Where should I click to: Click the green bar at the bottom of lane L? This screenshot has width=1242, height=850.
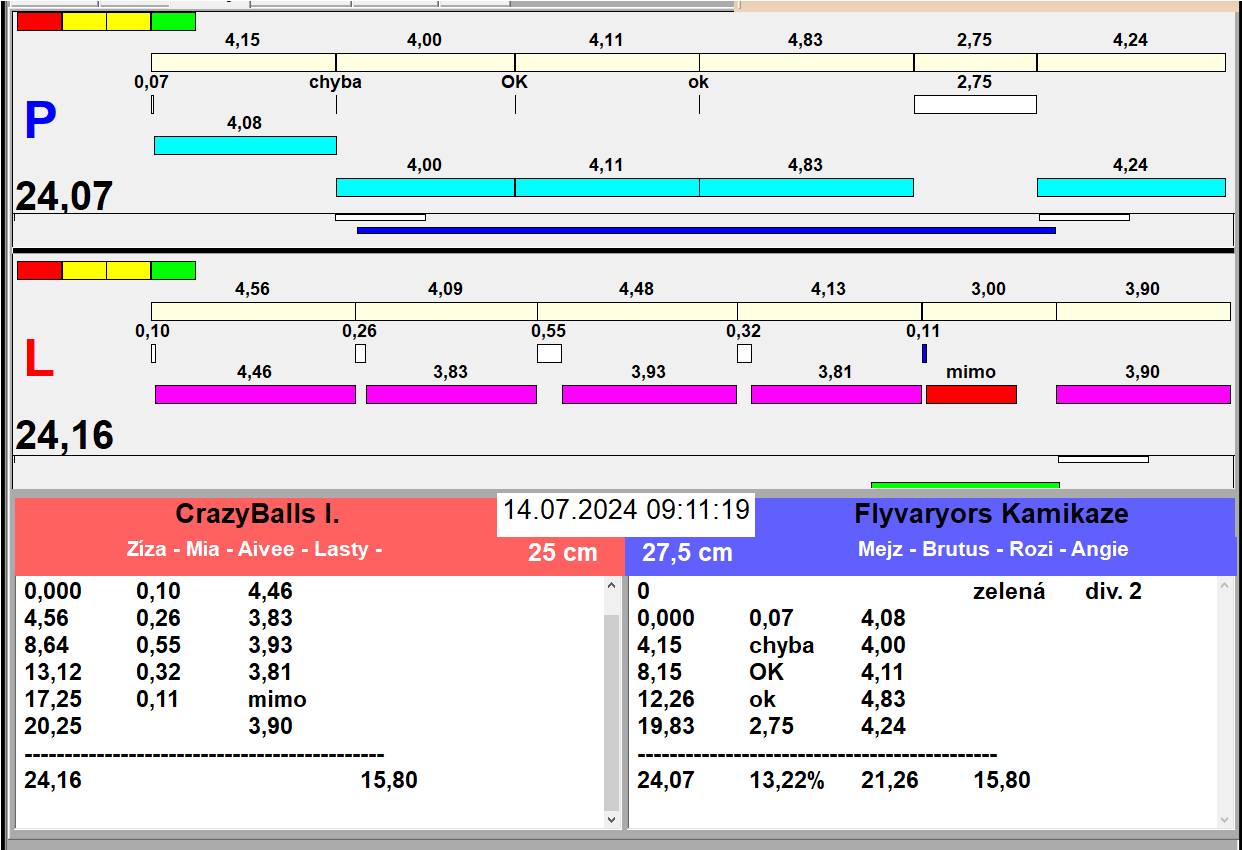pyautogui.click(x=965, y=485)
